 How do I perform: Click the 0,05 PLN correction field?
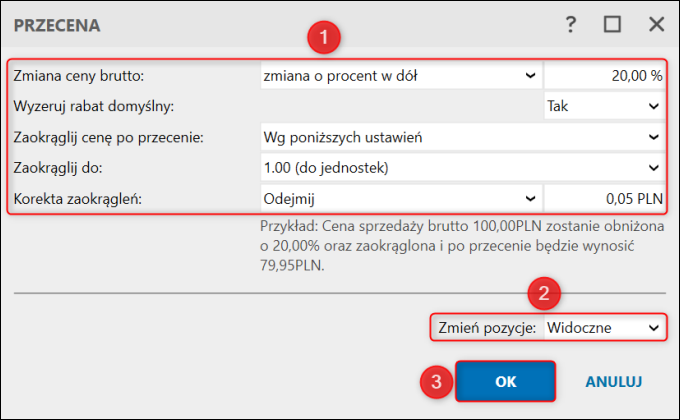click(604, 197)
